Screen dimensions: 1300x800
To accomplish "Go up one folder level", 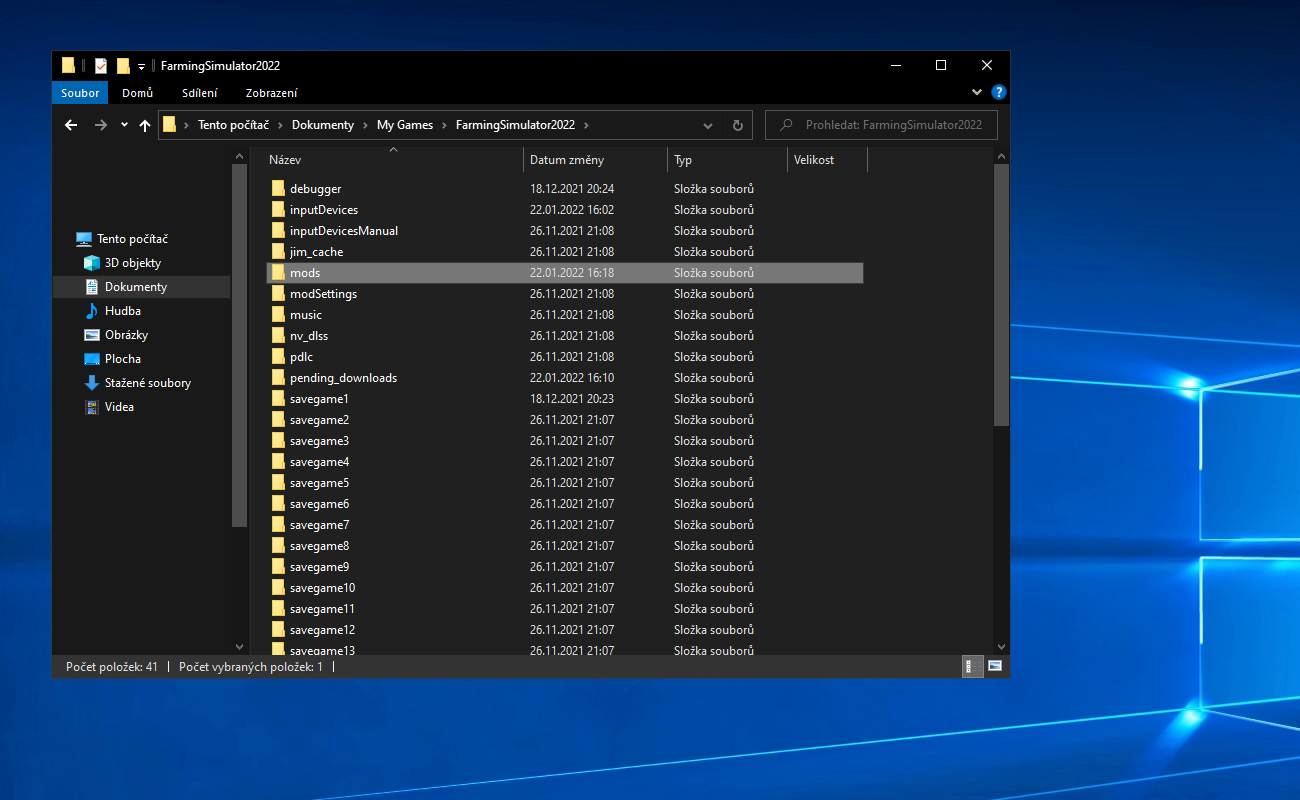I will pos(145,125).
